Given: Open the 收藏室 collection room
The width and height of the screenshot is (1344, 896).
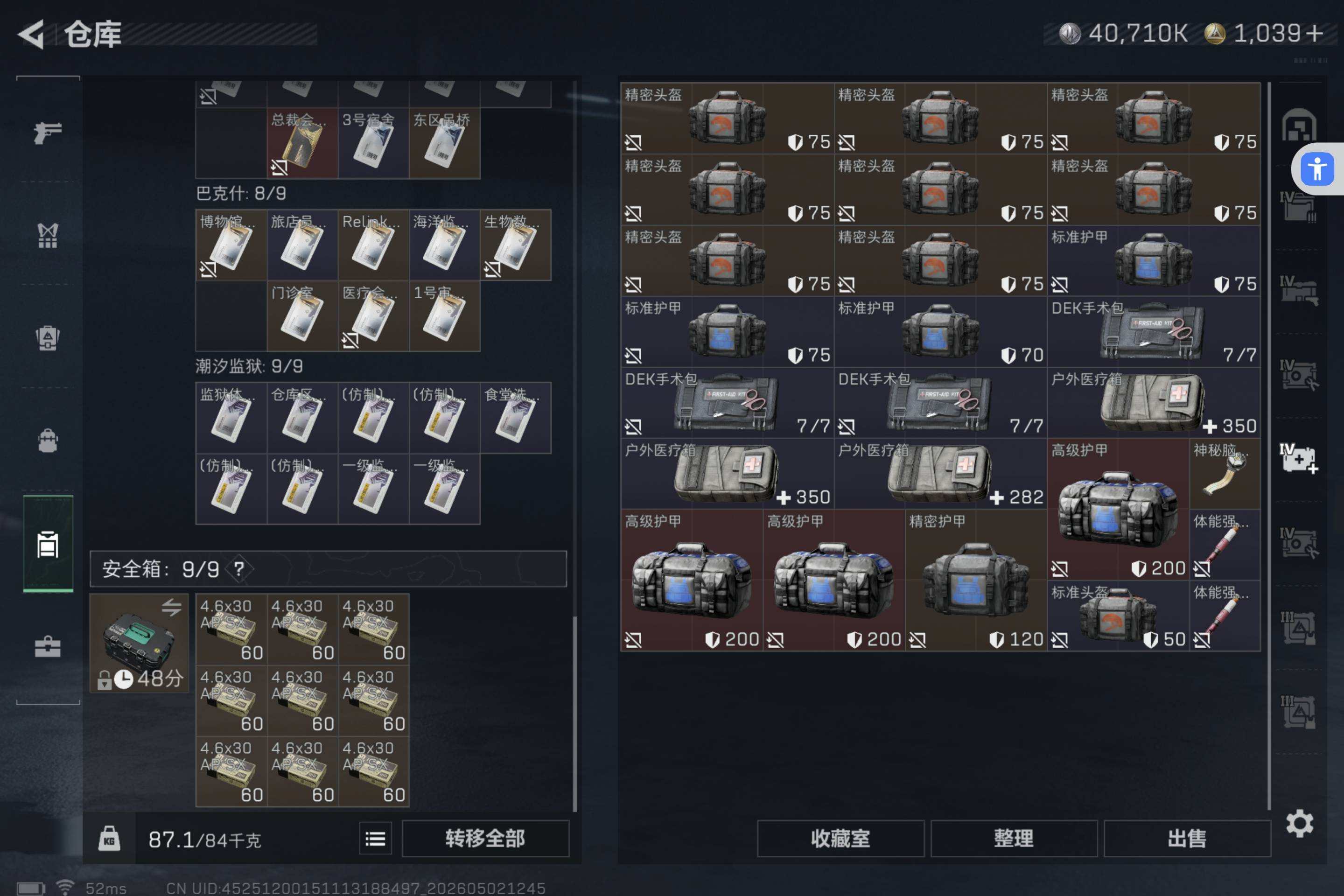Looking at the screenshot, I should pyautogui.click(x=840, y=839).
